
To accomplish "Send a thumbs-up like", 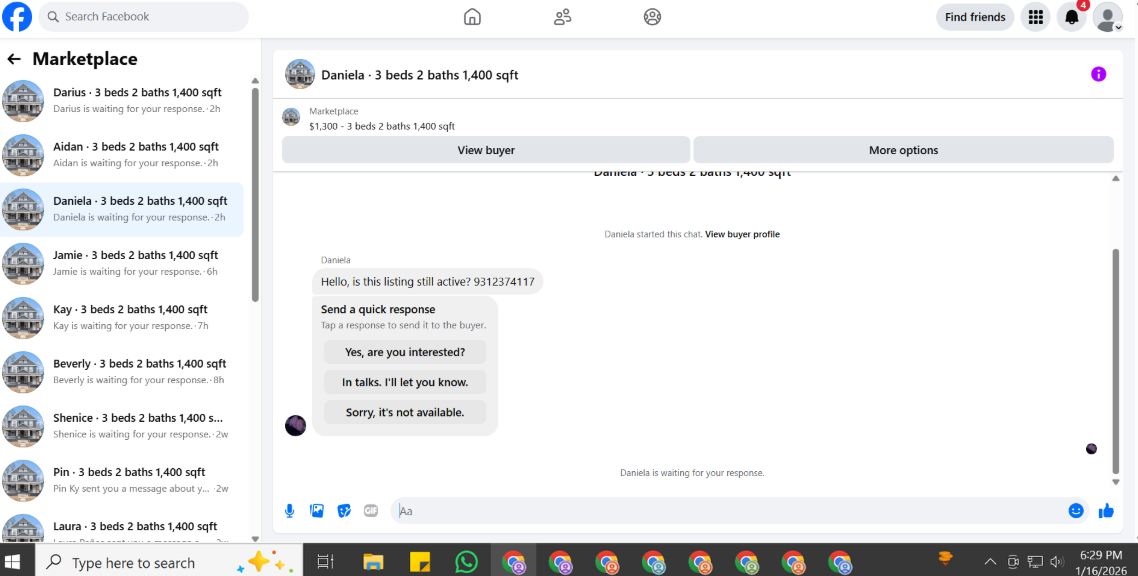I will pos(1106,511).
